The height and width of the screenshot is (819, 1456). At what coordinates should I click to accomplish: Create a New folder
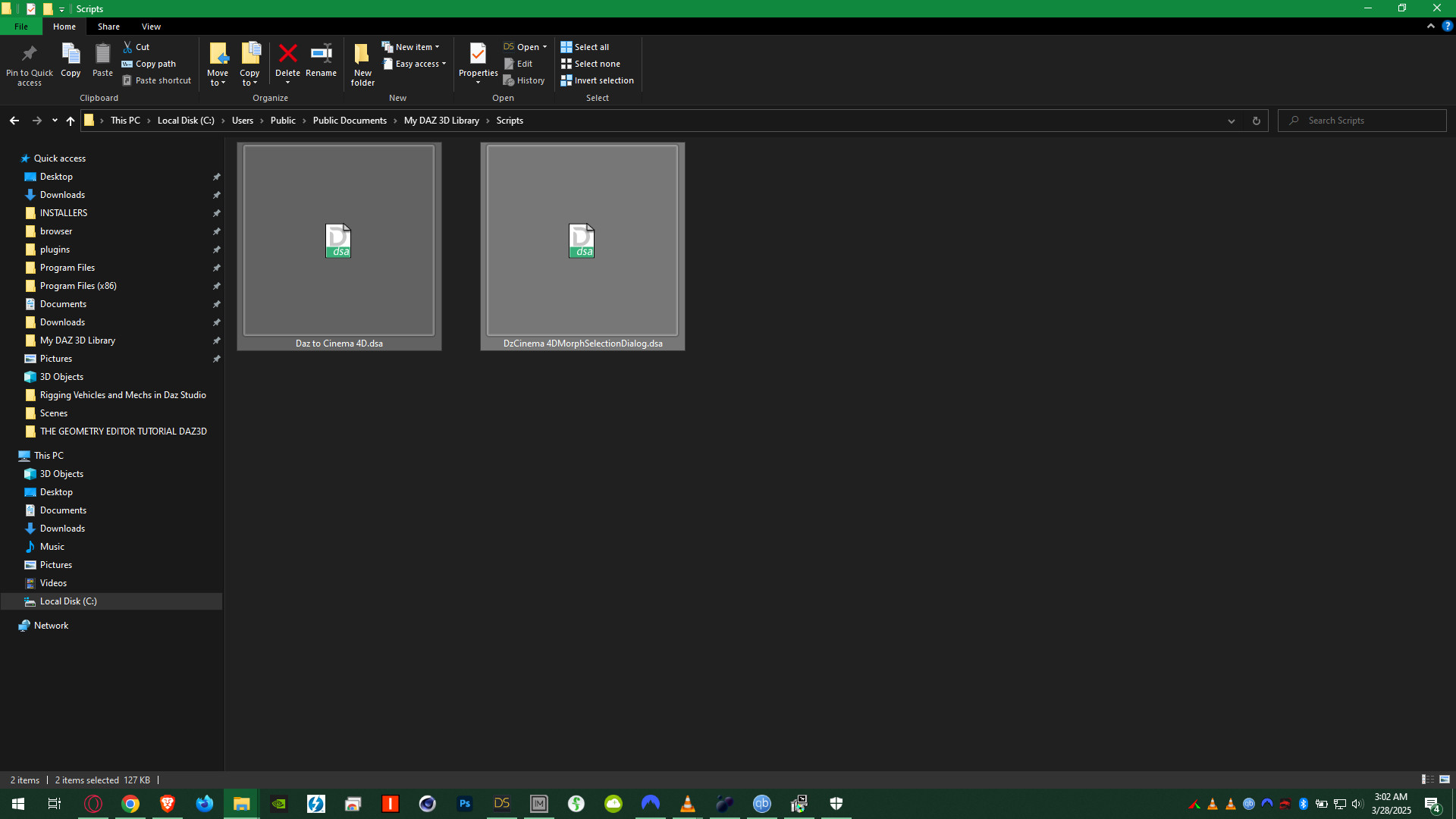[x=362, y=64]
